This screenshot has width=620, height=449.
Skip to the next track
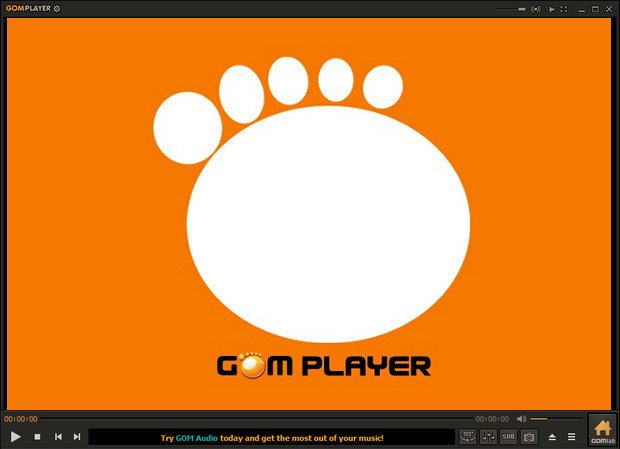pyautogui.click(x=77, y=437)
